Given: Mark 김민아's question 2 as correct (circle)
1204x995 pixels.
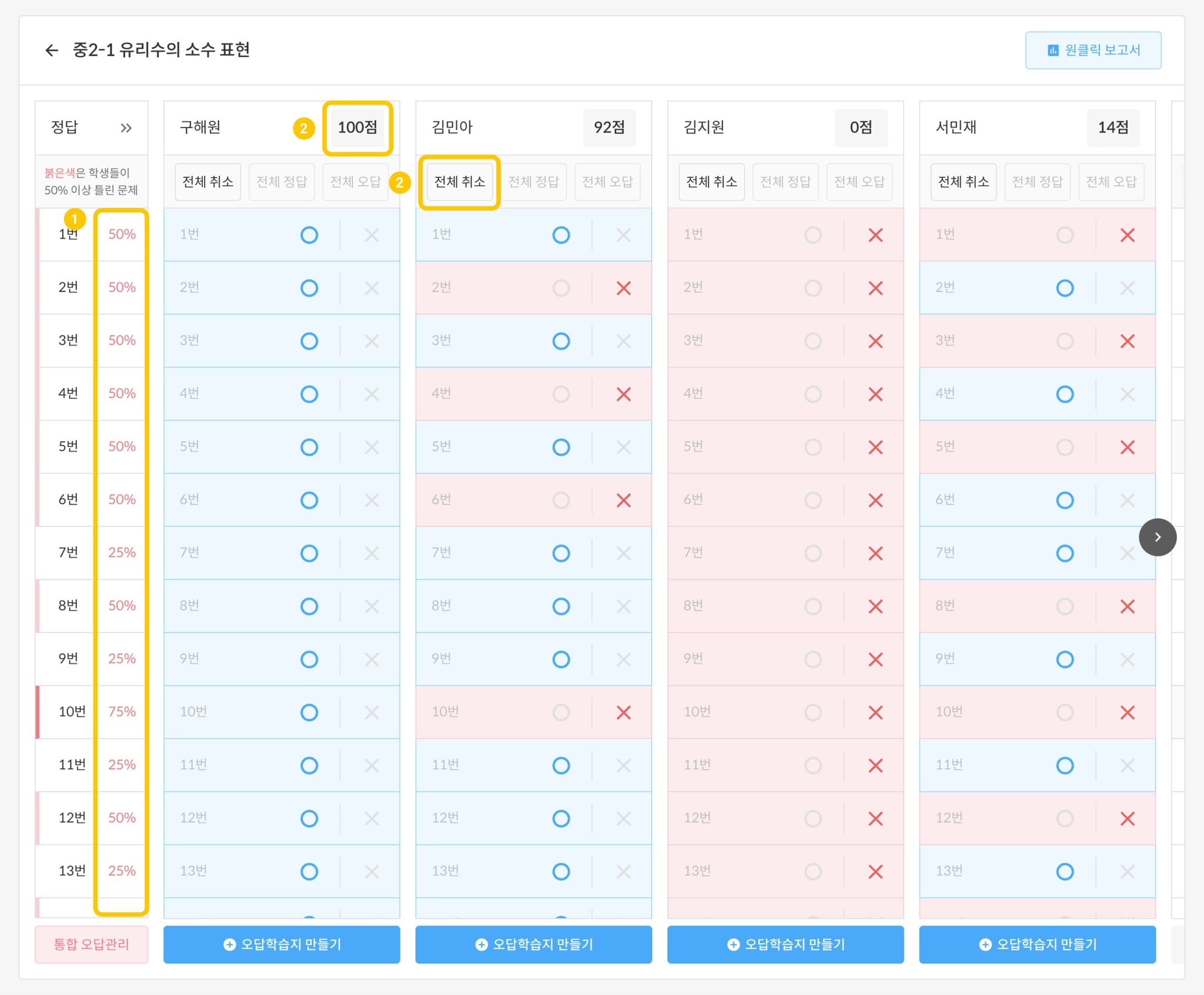Looking at the screenshot, I should pyautogui.click(x=561, y=288).
